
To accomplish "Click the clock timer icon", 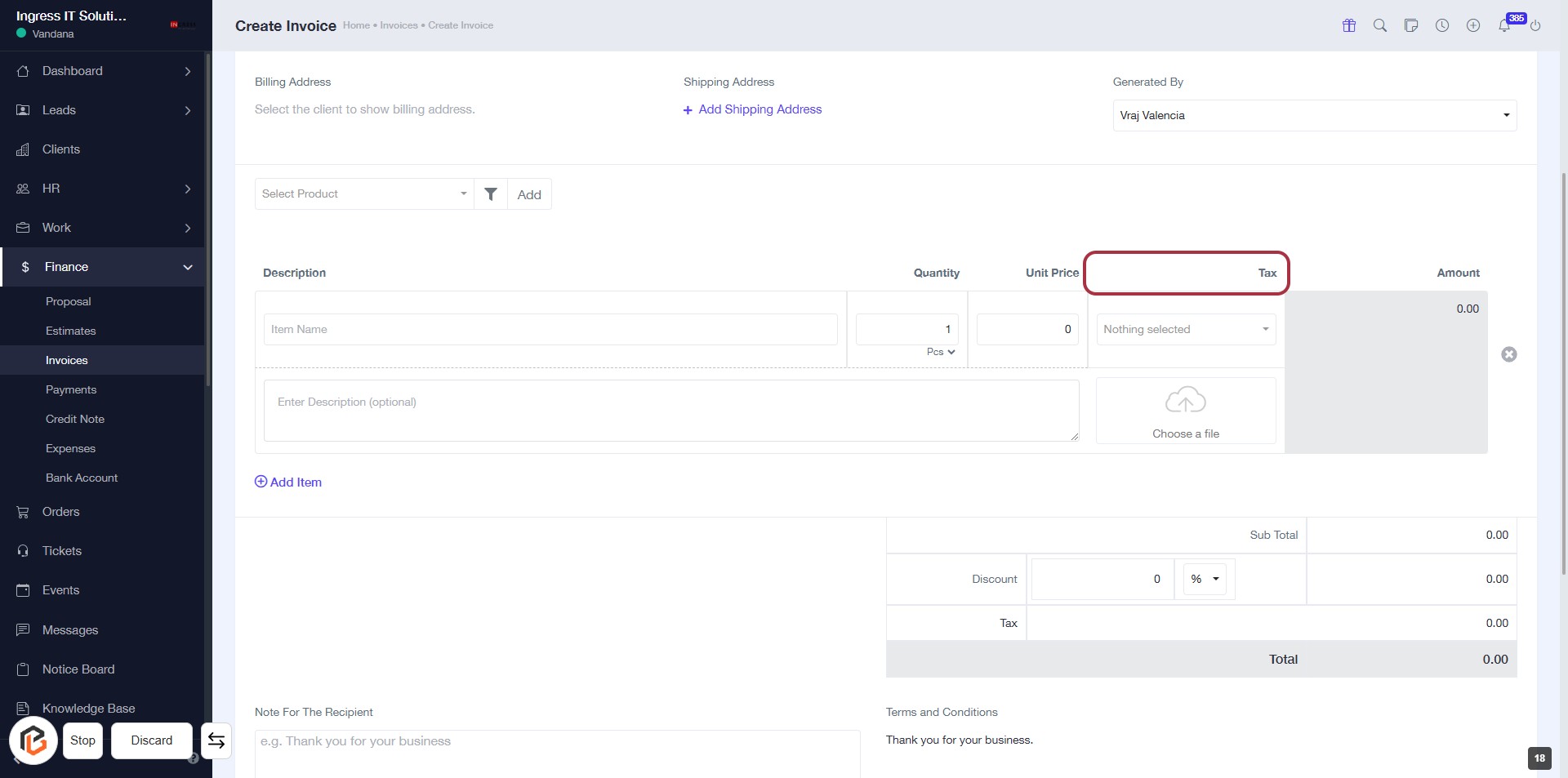I will click(x=1441, y=25).
